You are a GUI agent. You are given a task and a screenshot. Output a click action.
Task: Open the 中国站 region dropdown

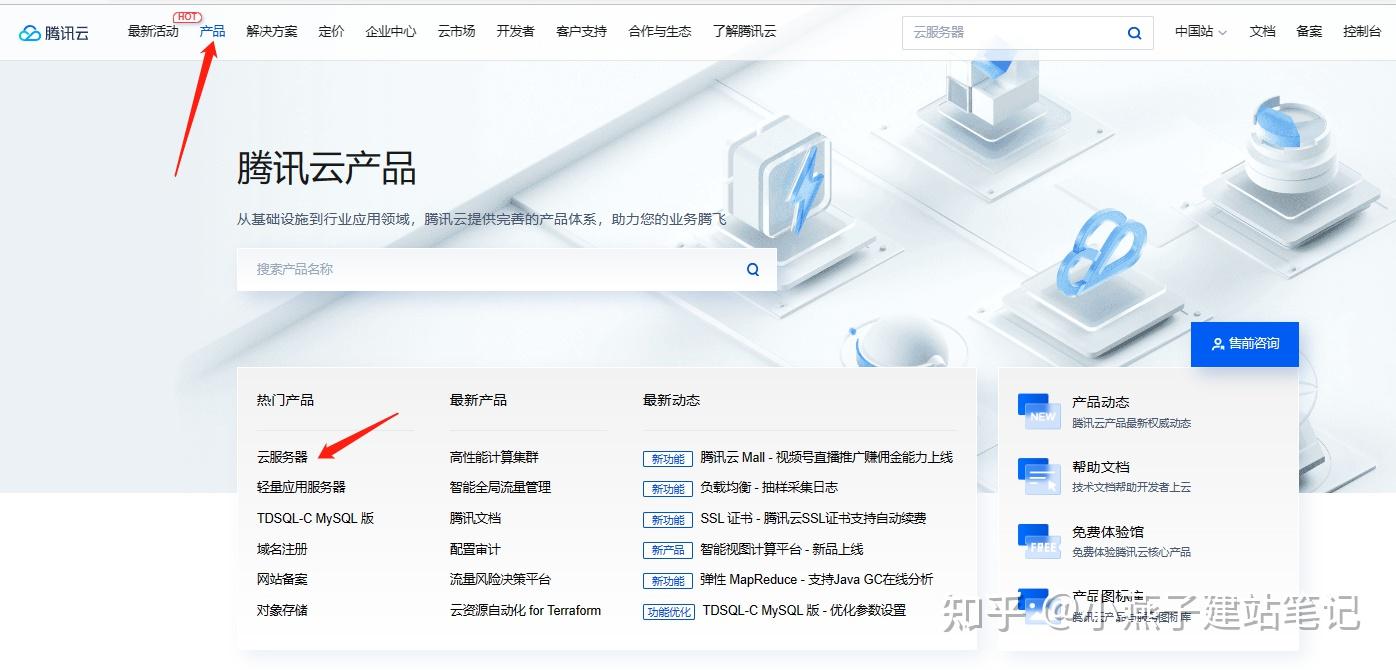(x=1200, y=31)
